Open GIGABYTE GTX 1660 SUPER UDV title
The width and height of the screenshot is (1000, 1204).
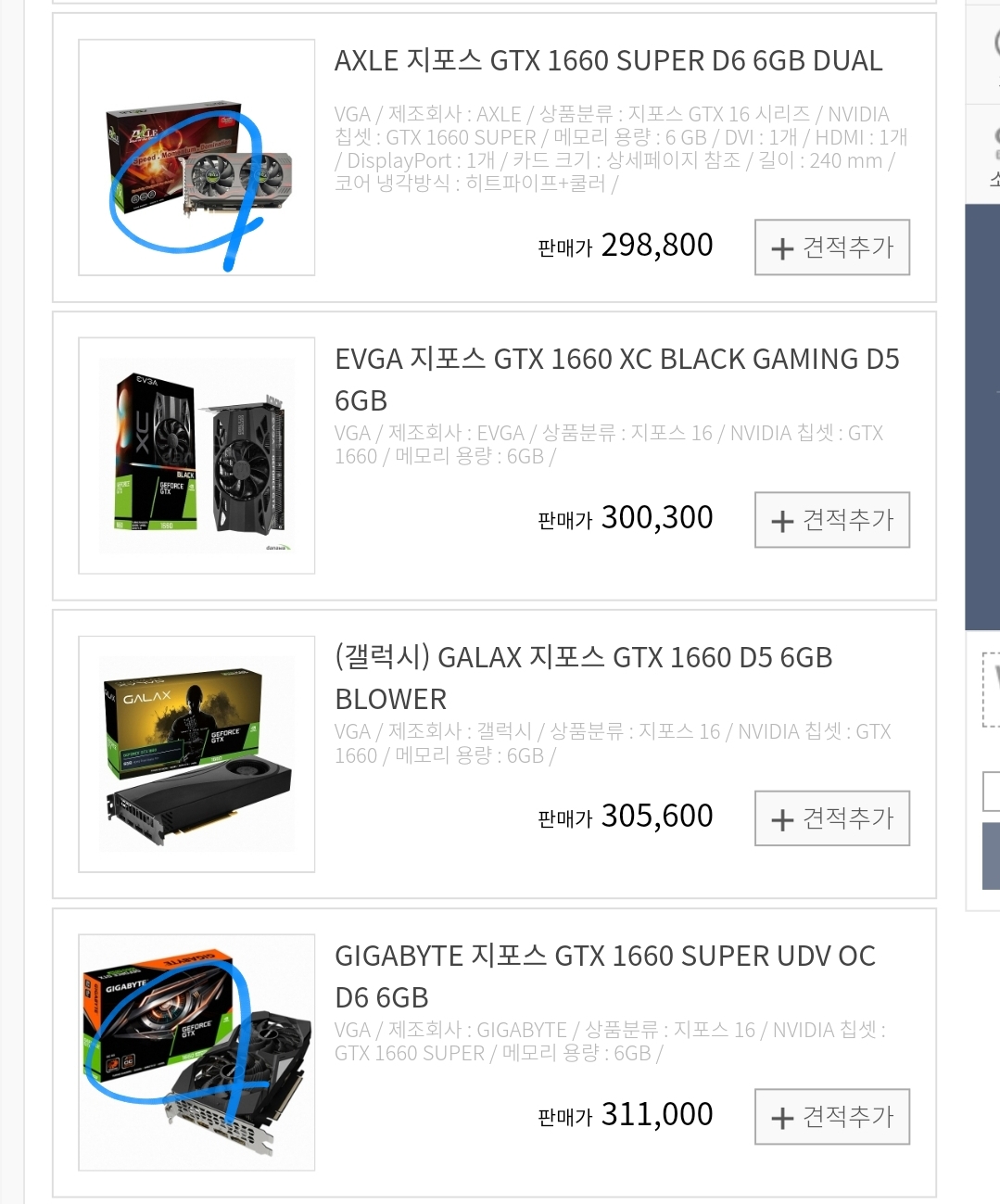pos(605,977)
